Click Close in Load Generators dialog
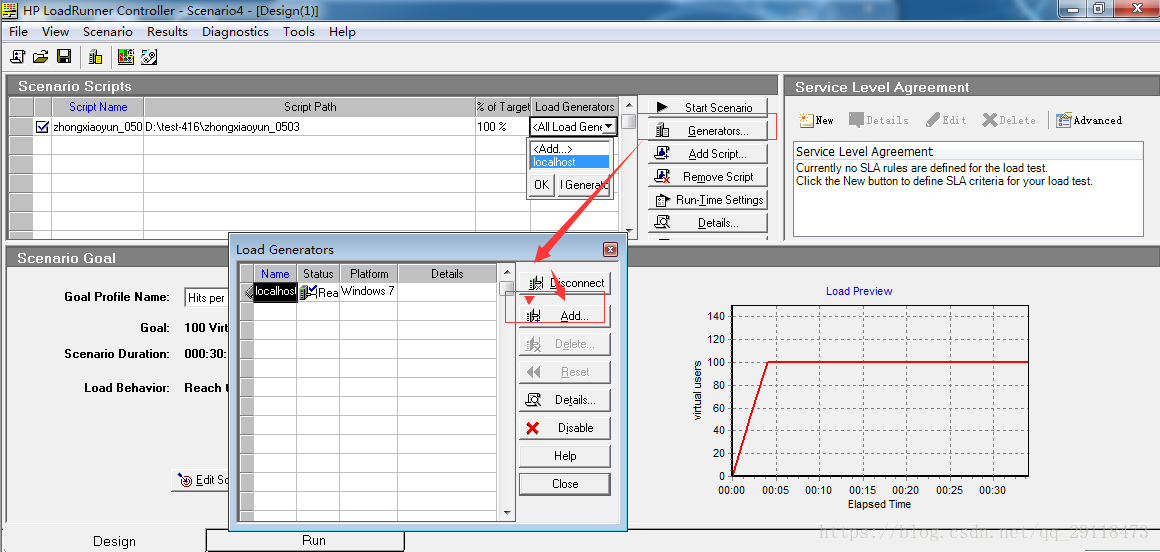This screenshot has width=1160, height=552. click(565, 484)
